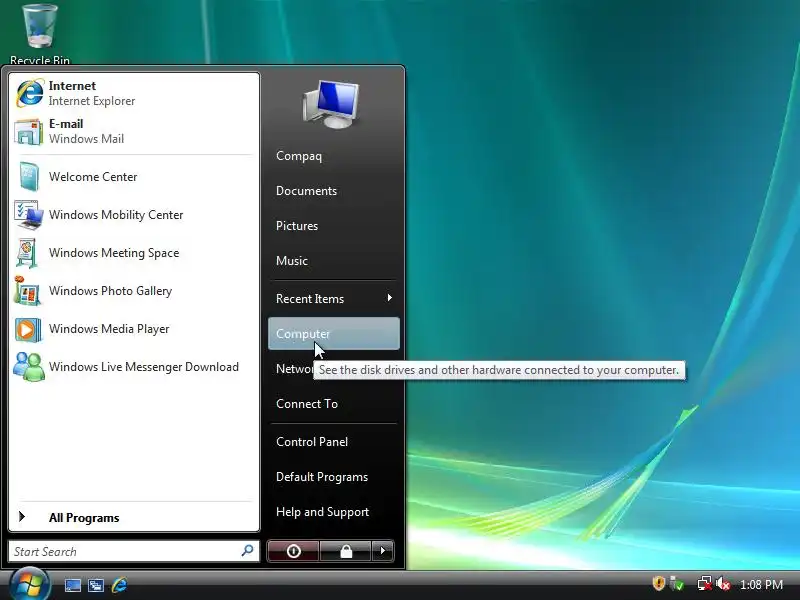Launch Internet Explorer from Quick Launch

click(119, 585)
